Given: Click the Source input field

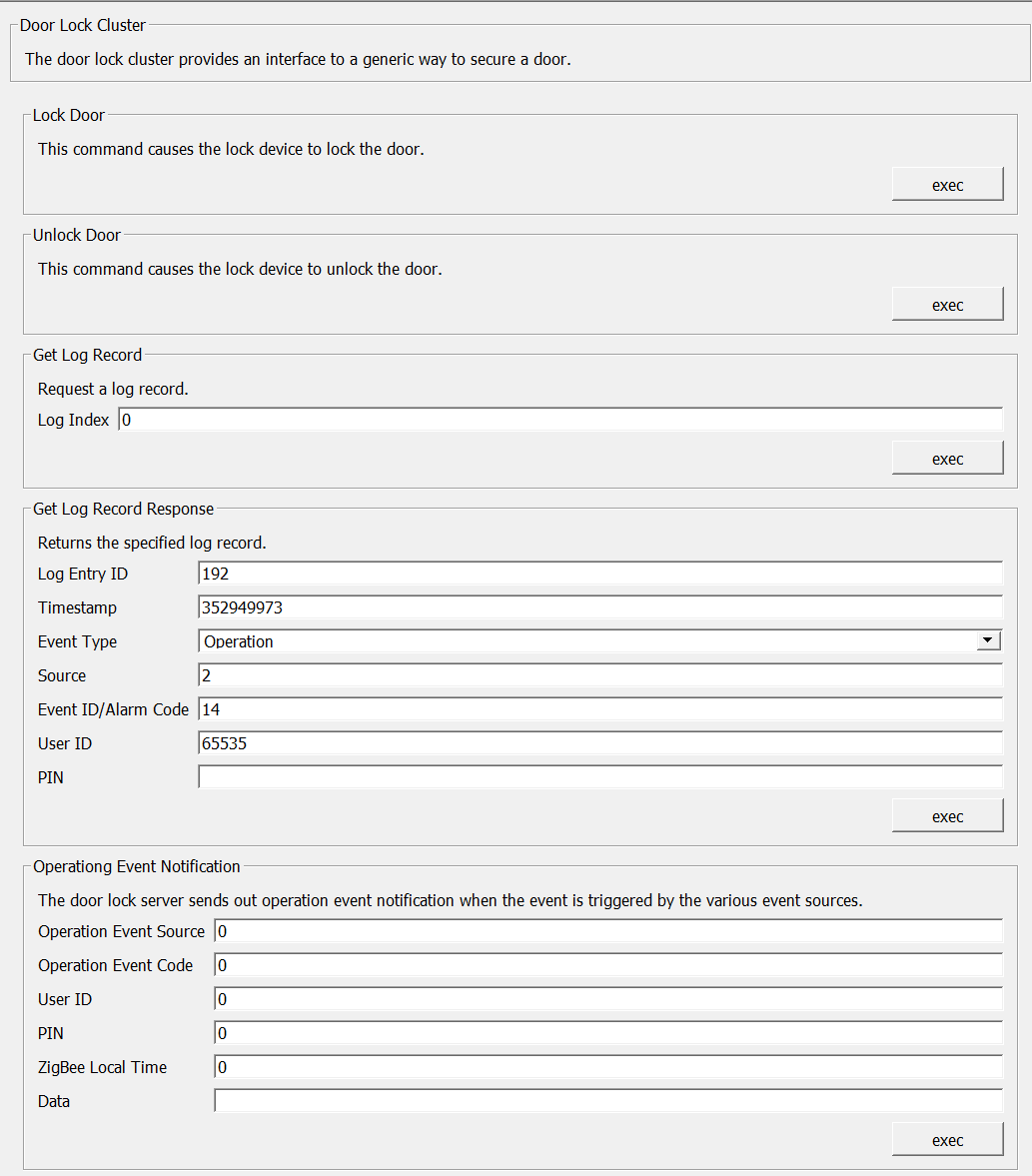Looking at the screenshot, I should tap(600, 675).
